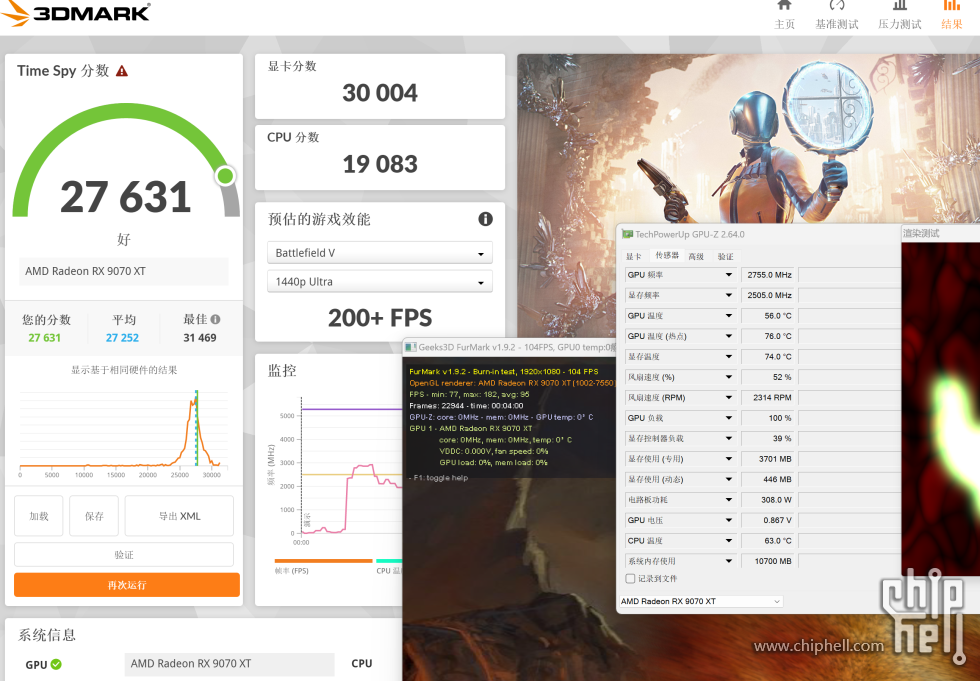Expand the 风扇速度 (%) sensor dropdown
980x681 pixels.
728,377
